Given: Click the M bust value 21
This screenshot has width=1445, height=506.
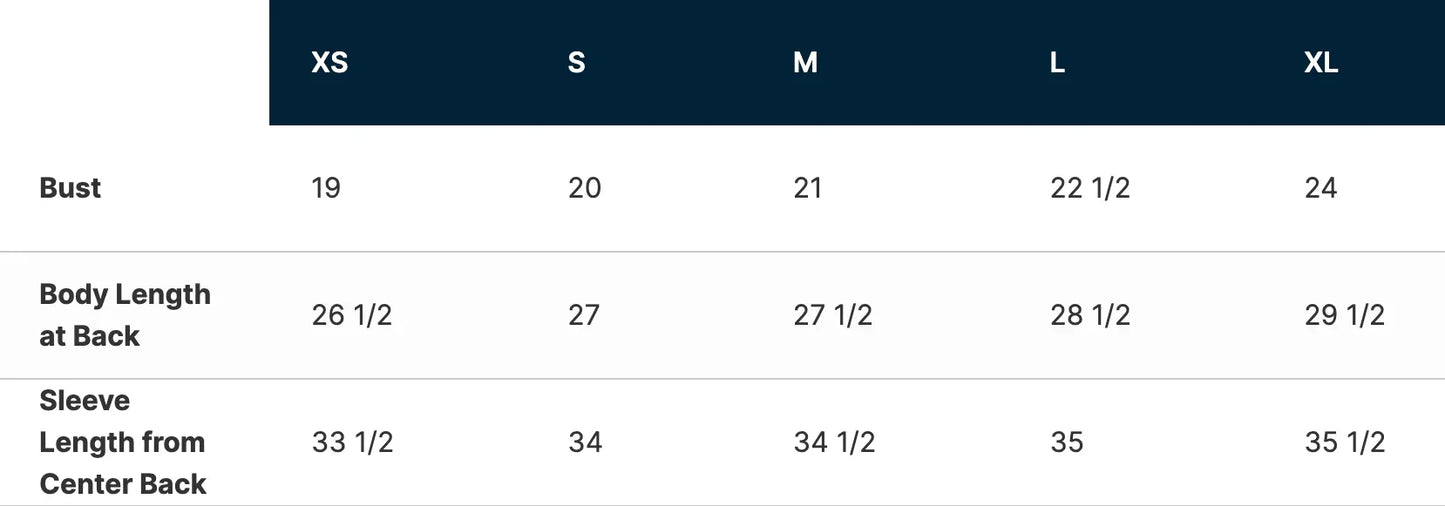Looking at the screenshot, I should (808, 188).
